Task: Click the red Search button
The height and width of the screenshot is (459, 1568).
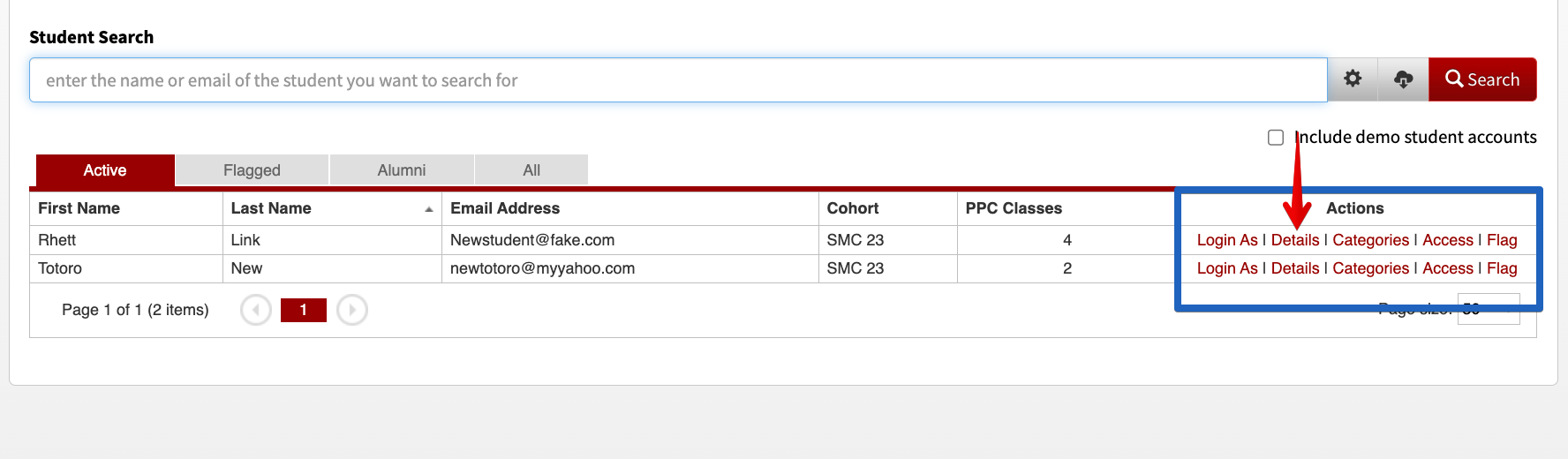Action: tap(1482, 79)
